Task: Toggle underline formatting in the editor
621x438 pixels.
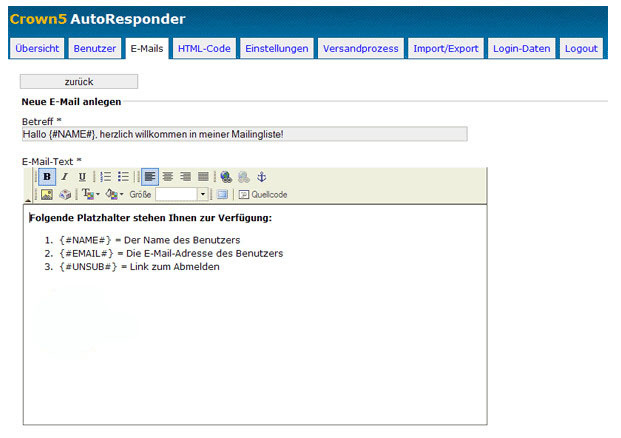Action: tap(82, 177)
